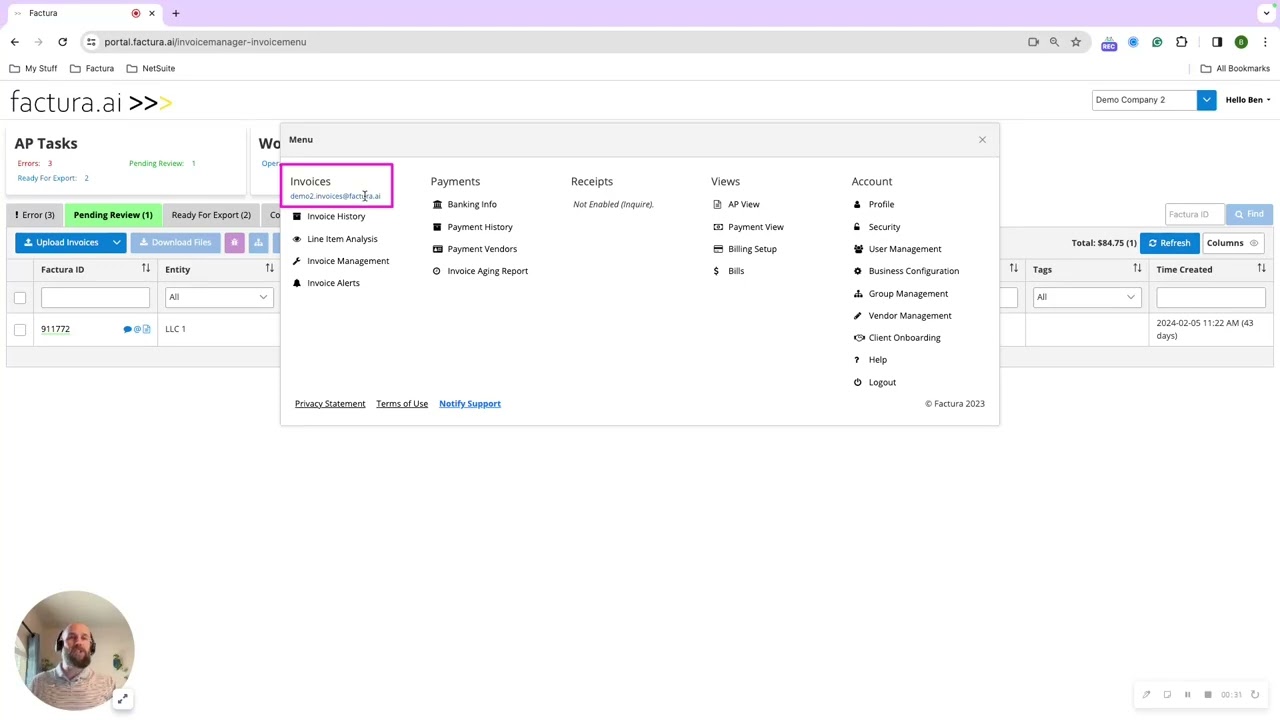Open the Tags filter dropdown
1280x720 pixels.
[1086, 297]
